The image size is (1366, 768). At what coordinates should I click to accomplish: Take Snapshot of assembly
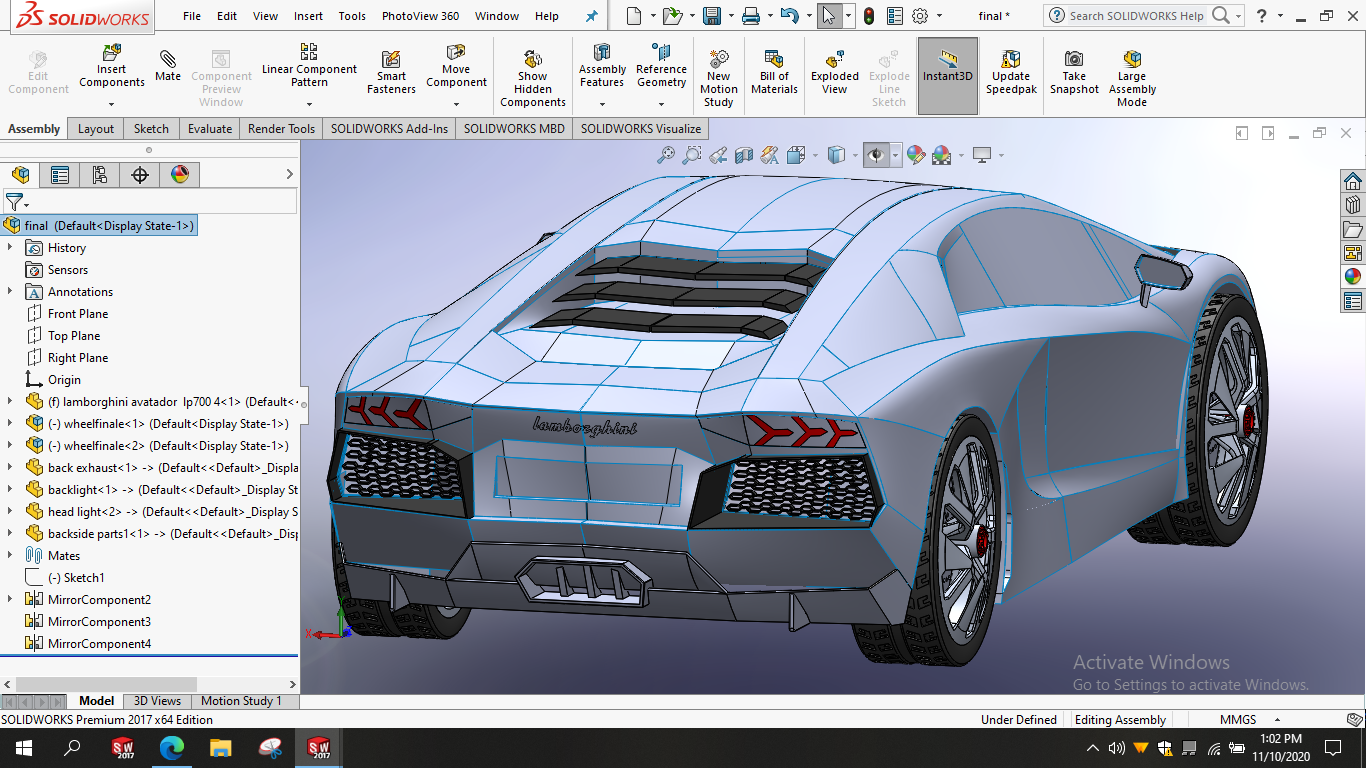point(1074,72)
